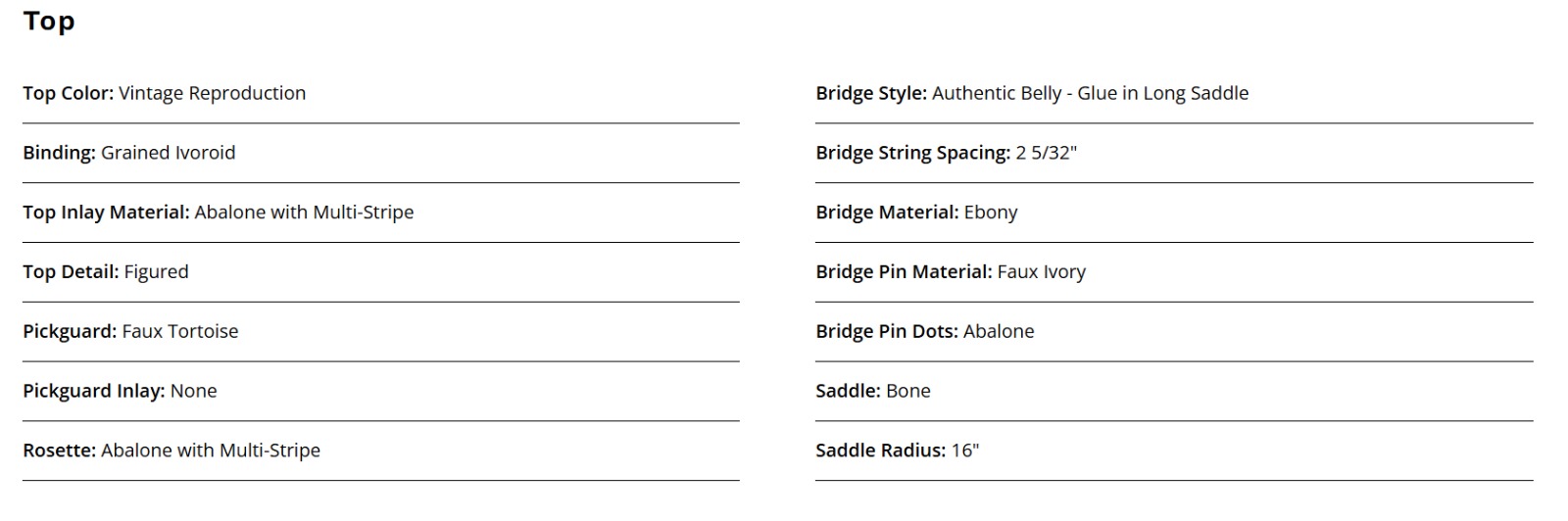The width and height of the screenshot is (1568, 521).
Task: Select the Rosette: Abalone with Multi-Stripe text
Action: point(171,450)
